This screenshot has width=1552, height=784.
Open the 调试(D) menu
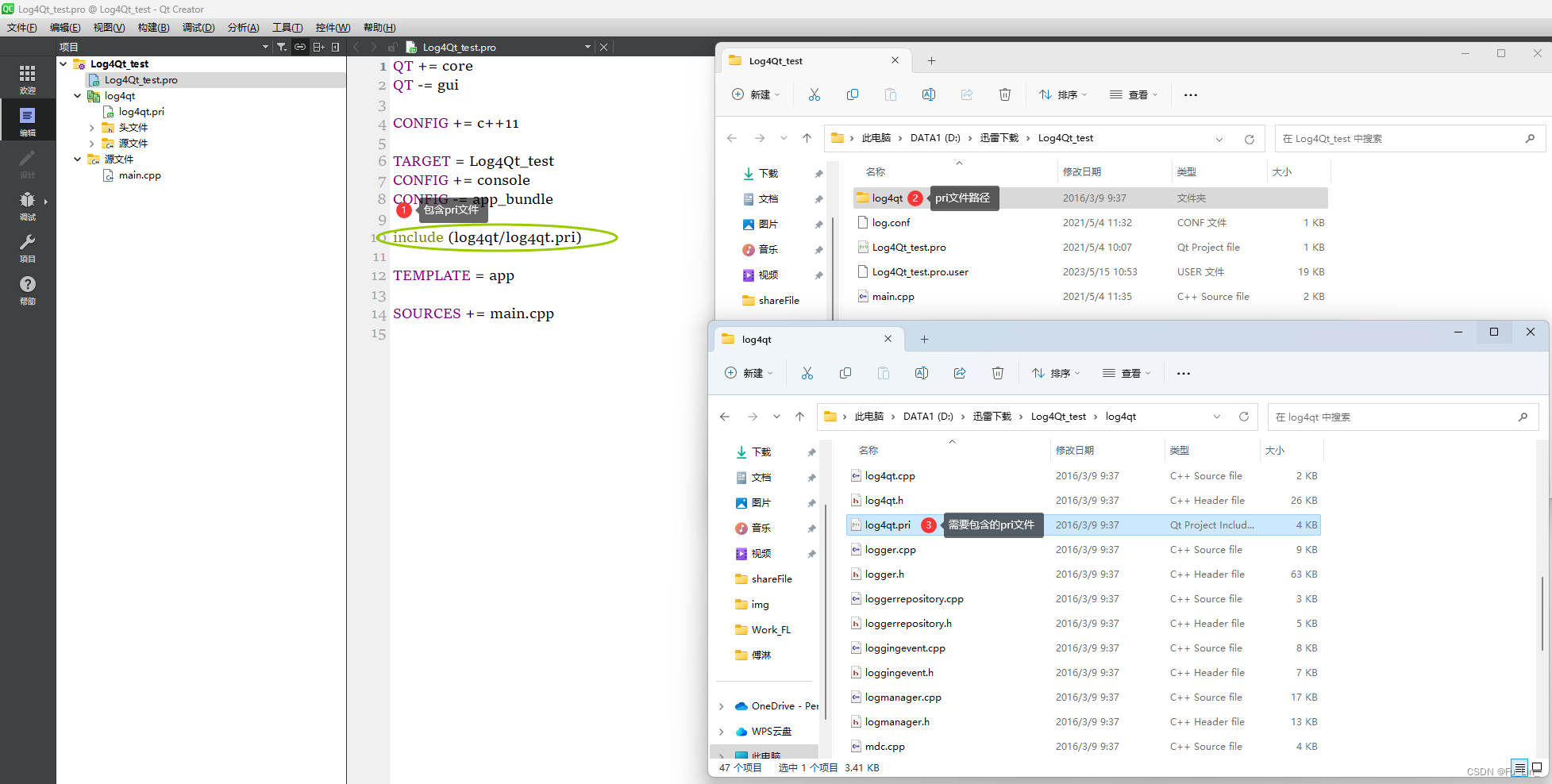tap(198, 28)
